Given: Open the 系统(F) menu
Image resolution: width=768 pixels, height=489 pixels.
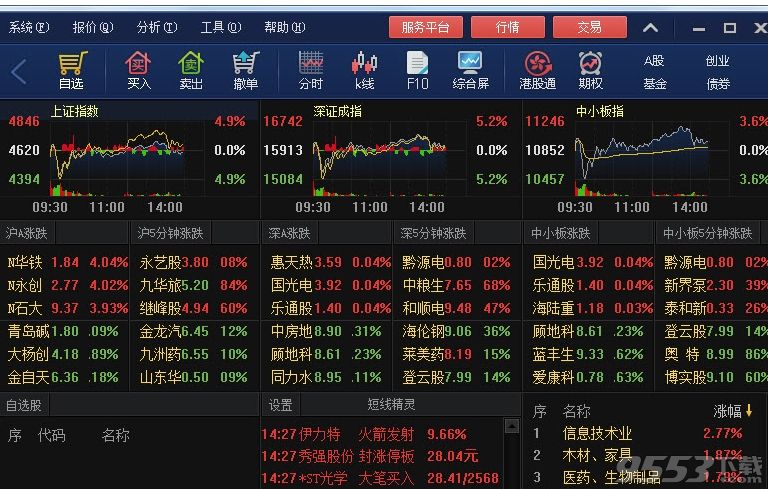Looking at the screenshot, I should tap(29, 27).
